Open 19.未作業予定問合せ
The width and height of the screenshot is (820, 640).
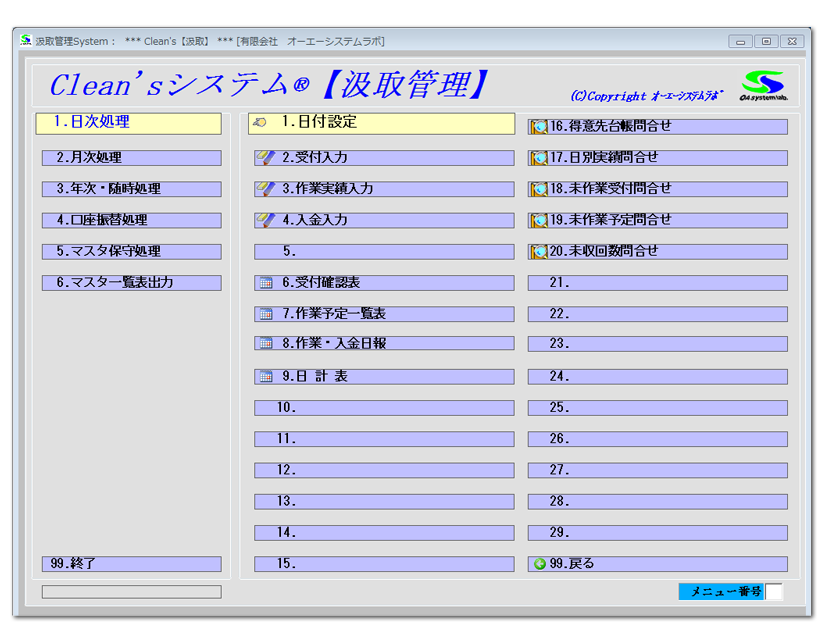click(x=658, y=221)
